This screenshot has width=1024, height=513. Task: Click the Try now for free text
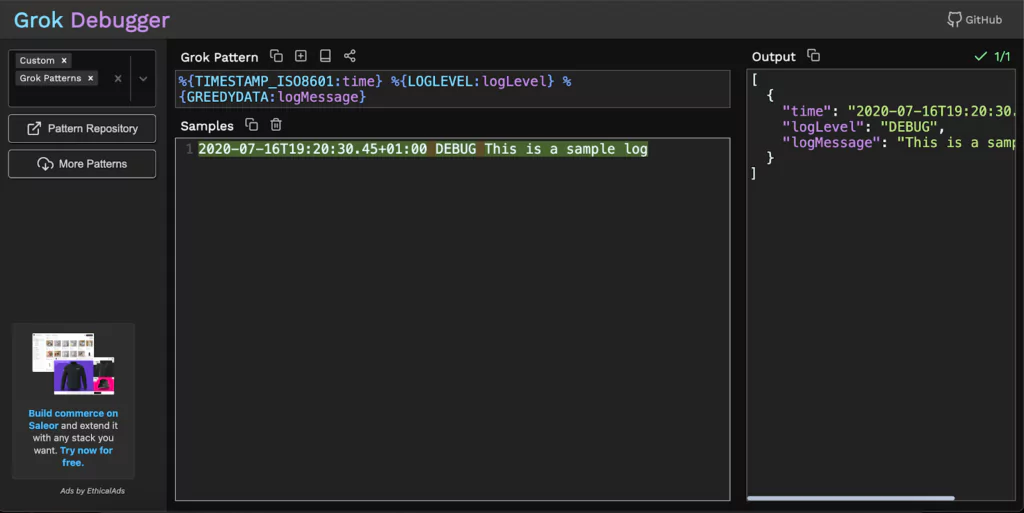pos(84,456)
